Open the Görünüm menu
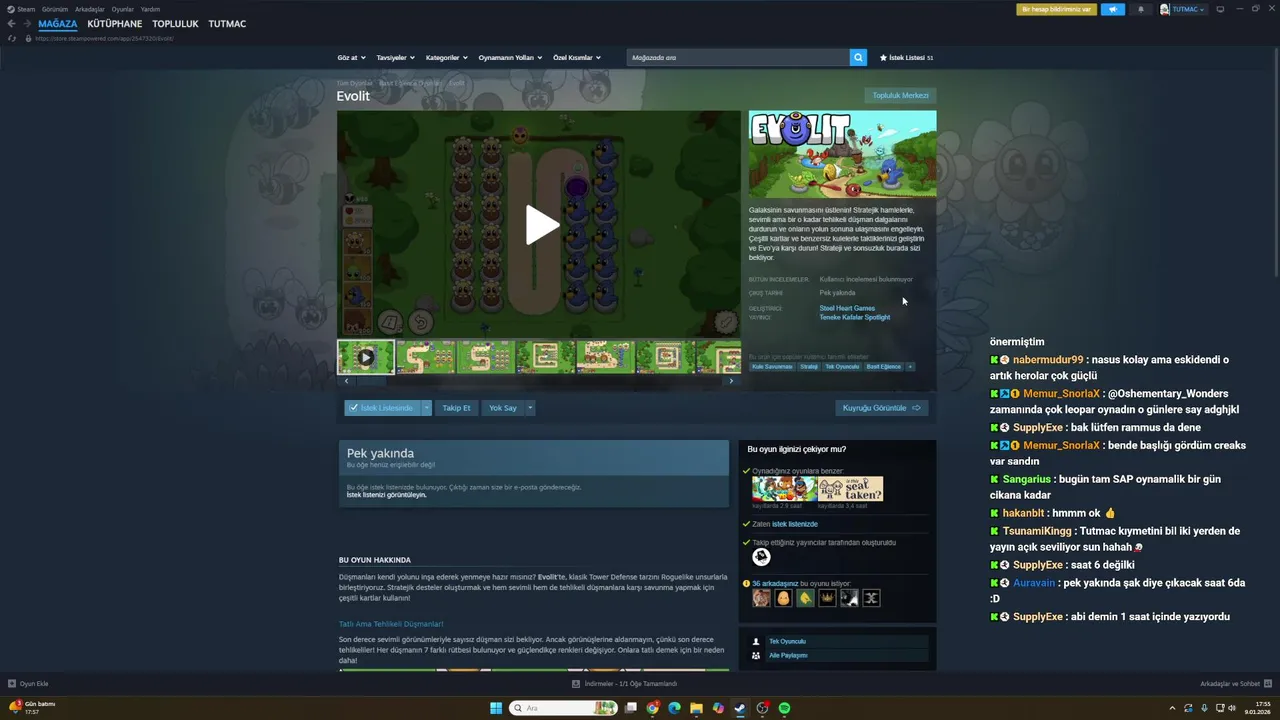 pyautogui.click(x=55, y=9)
